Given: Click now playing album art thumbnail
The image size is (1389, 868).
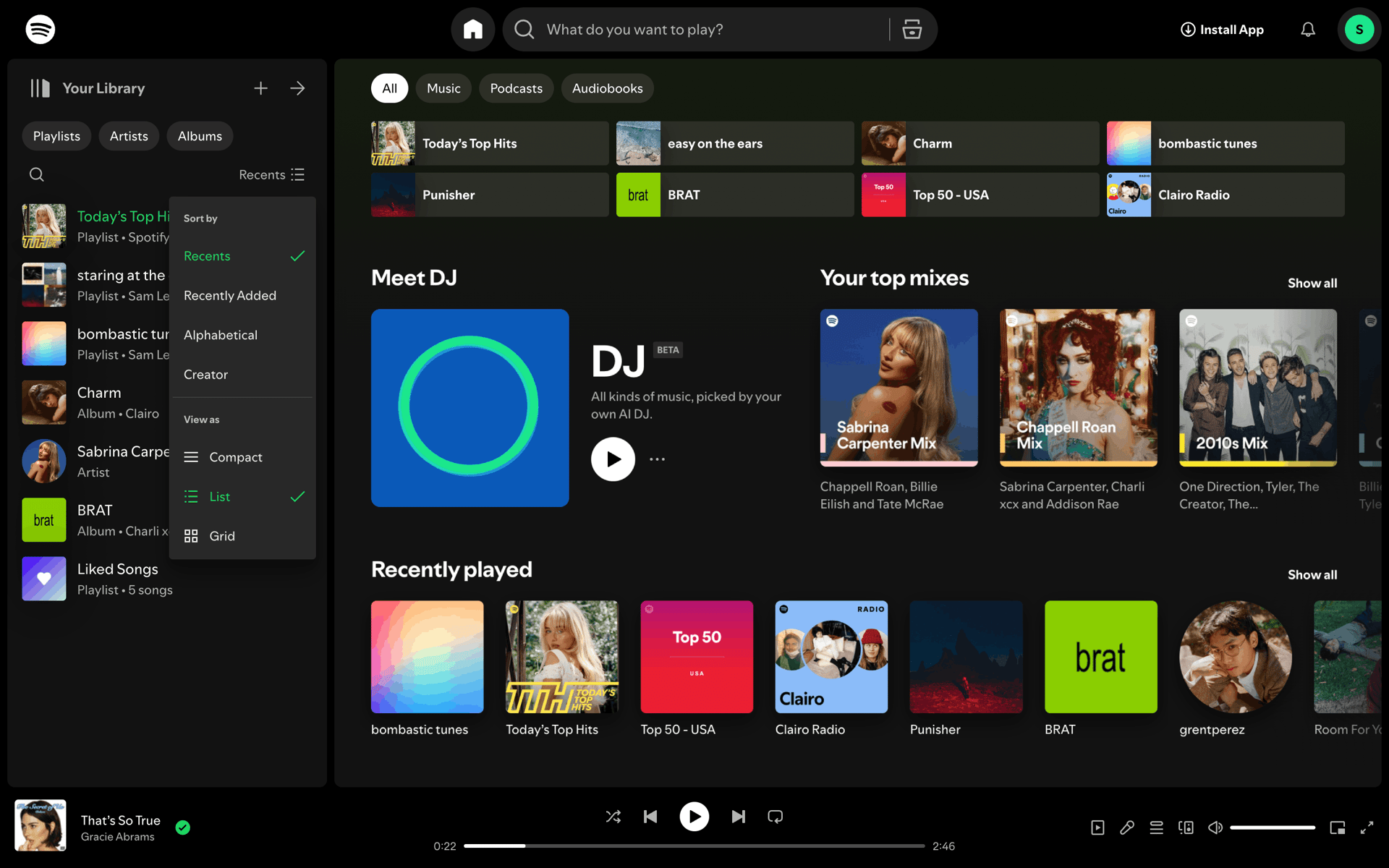Looking at the screenshot, I should click(x=41, y=825).
